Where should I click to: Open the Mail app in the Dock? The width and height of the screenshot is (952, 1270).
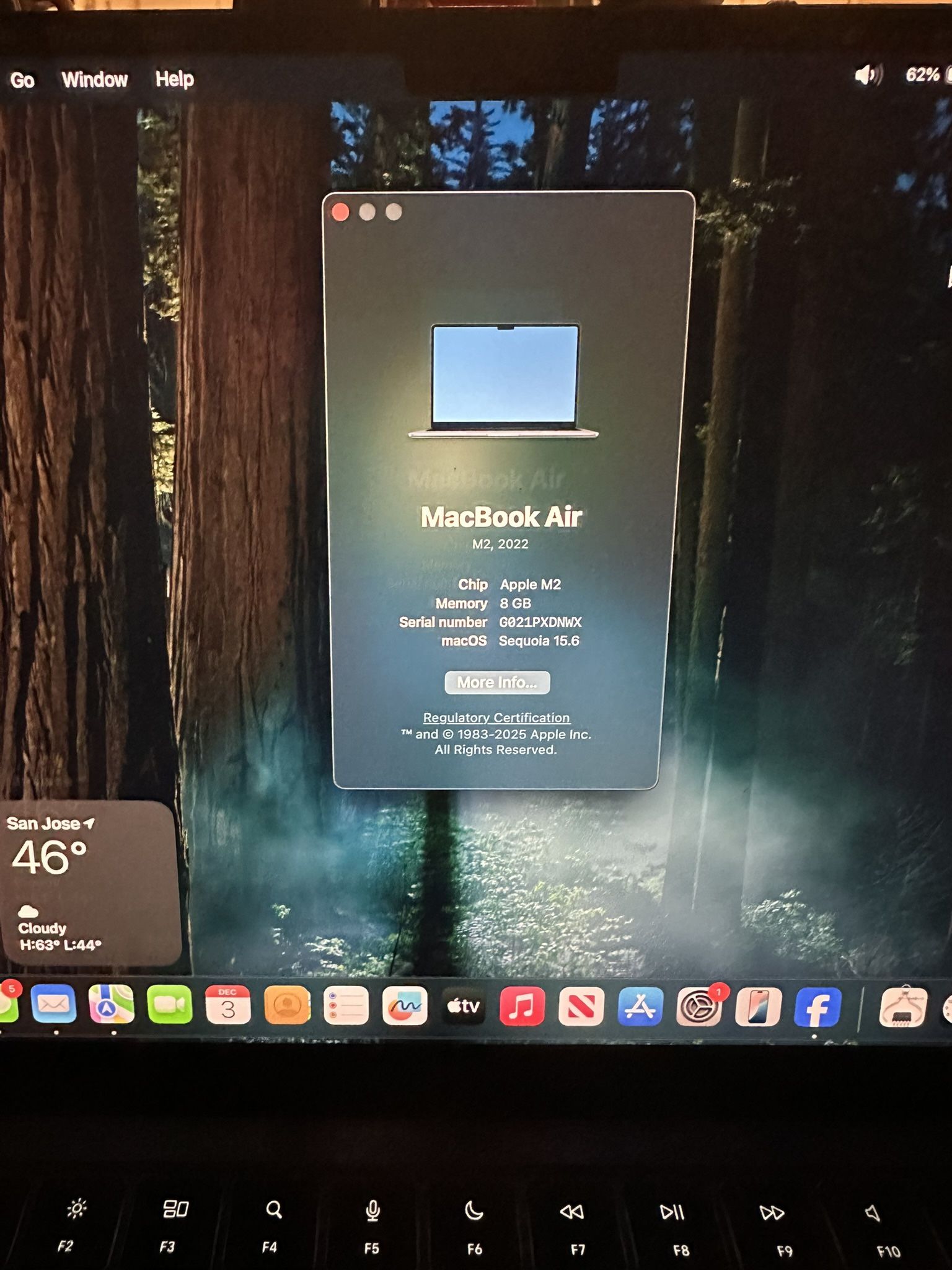[54, 1004]
